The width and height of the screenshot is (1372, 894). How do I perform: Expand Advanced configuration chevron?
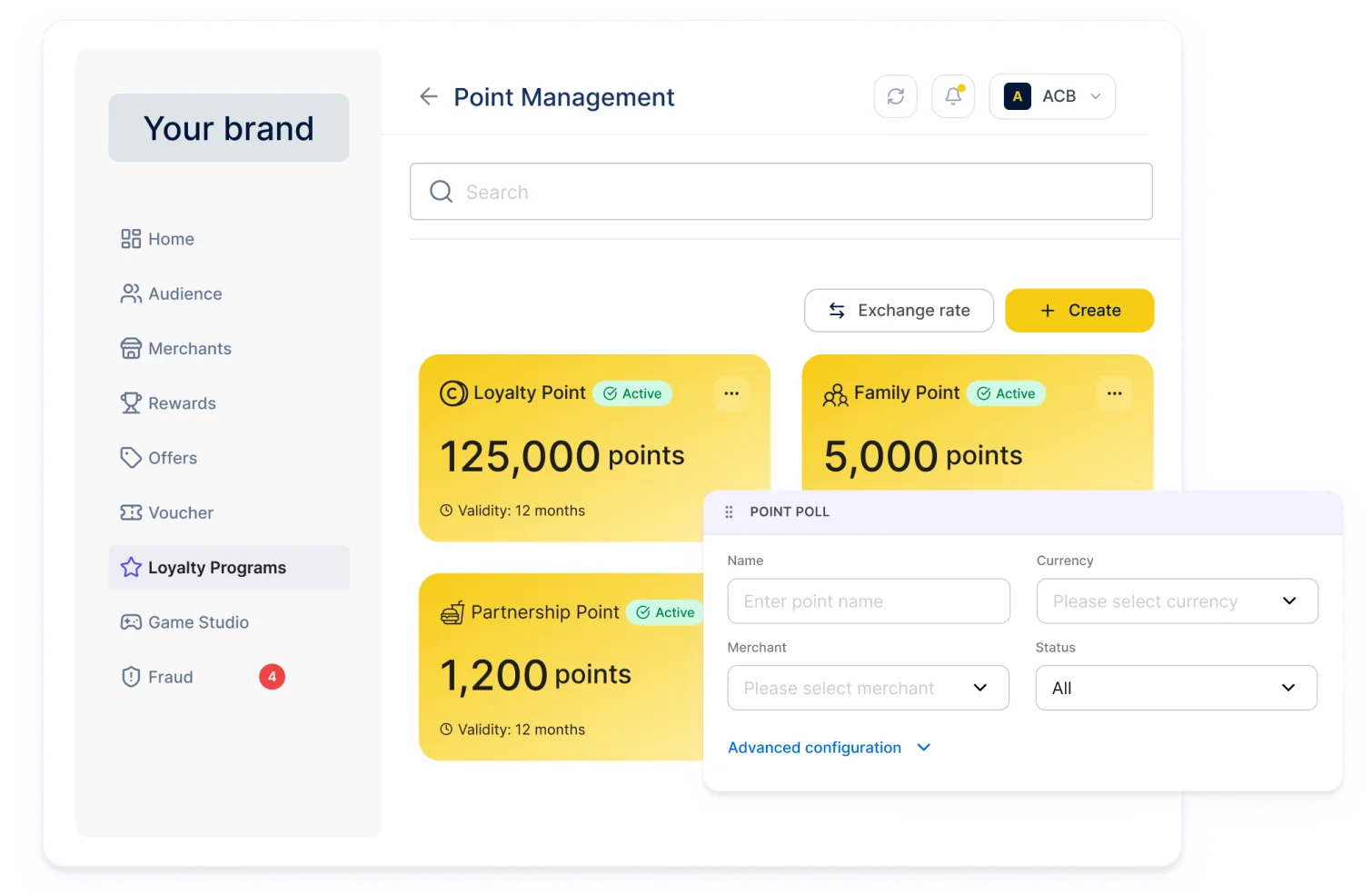924,748
